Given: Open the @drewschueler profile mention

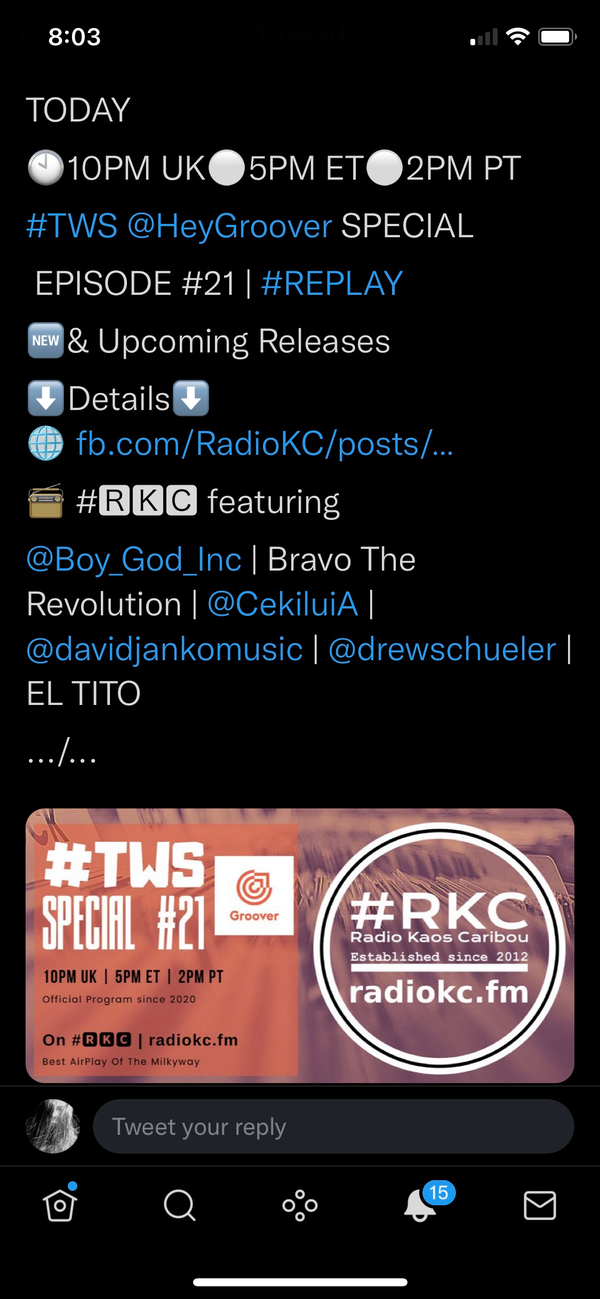Looking at the screenshot, I should click(x=442, y=649).
